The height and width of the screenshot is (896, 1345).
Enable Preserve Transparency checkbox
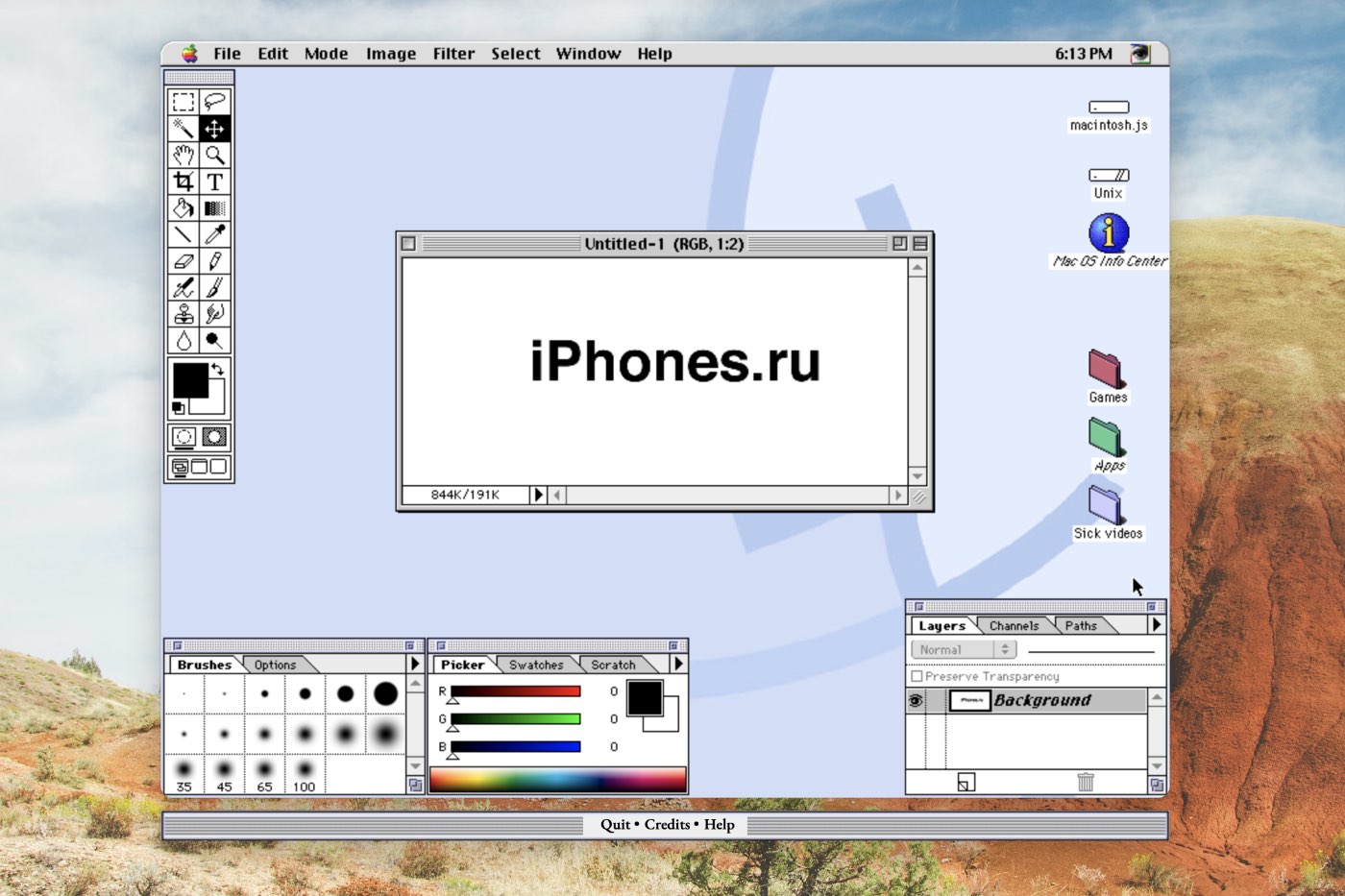(x=917, y=676)
